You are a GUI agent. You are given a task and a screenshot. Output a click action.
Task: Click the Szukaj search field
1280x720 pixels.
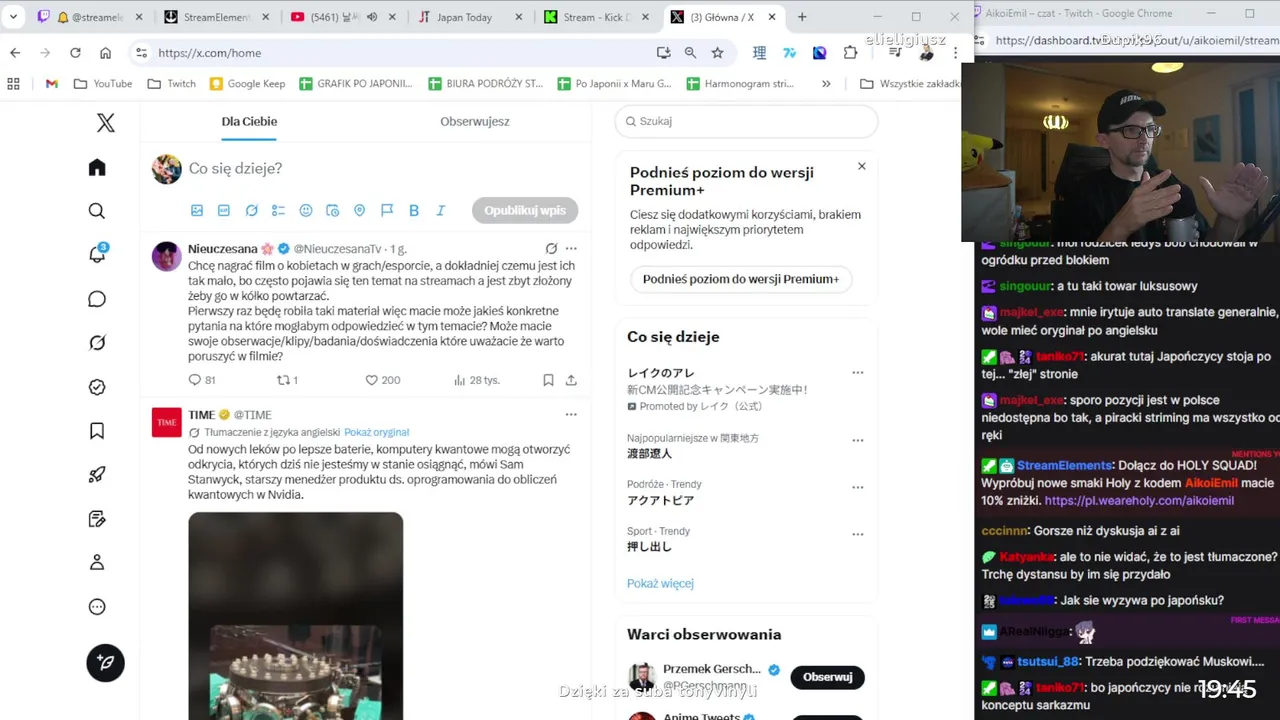[746, 121]
